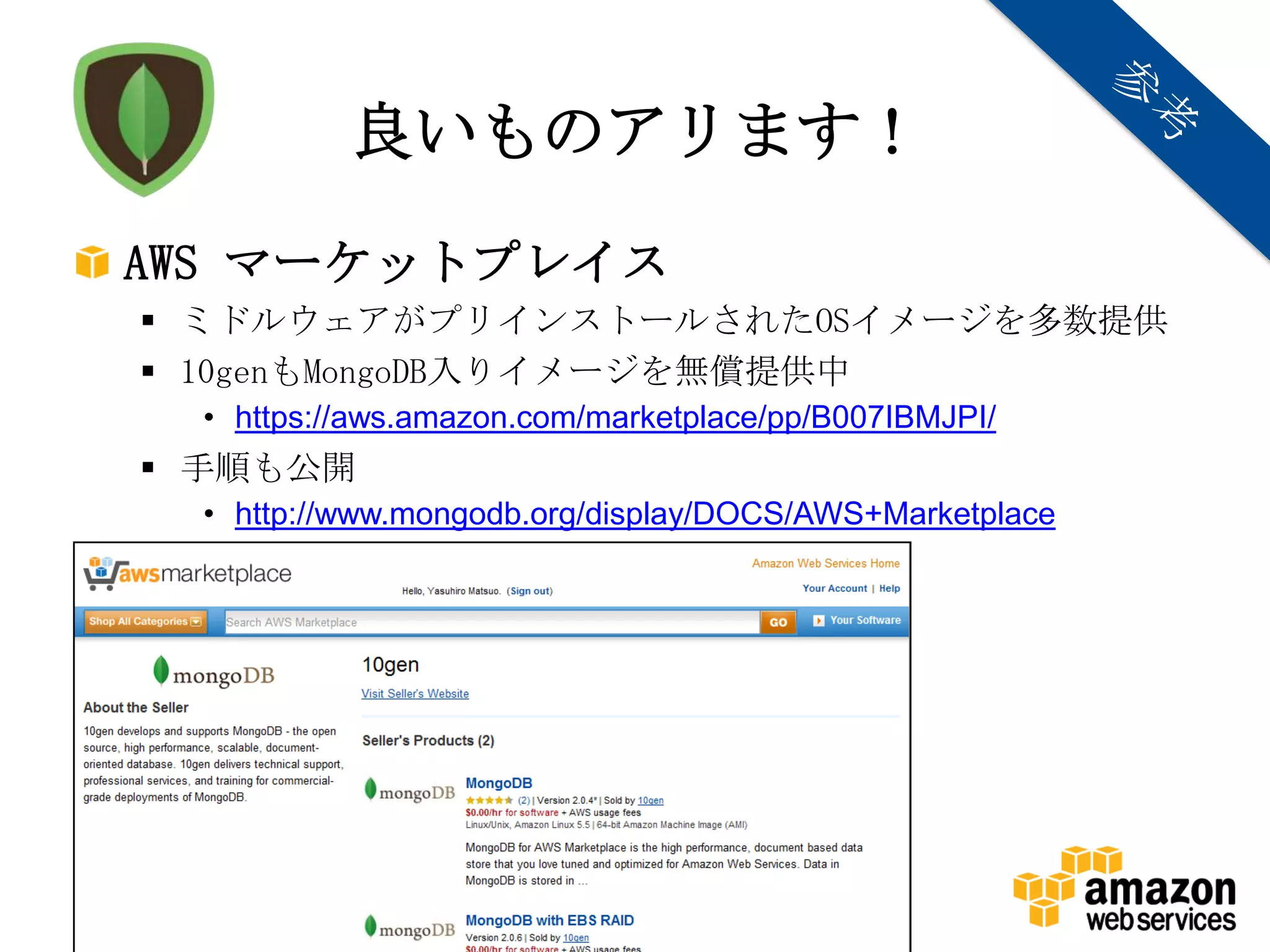Click the orange cube bullet icon
Image resolution: width=1270 pixels, height=952 pixels.
tap(92, 262)
